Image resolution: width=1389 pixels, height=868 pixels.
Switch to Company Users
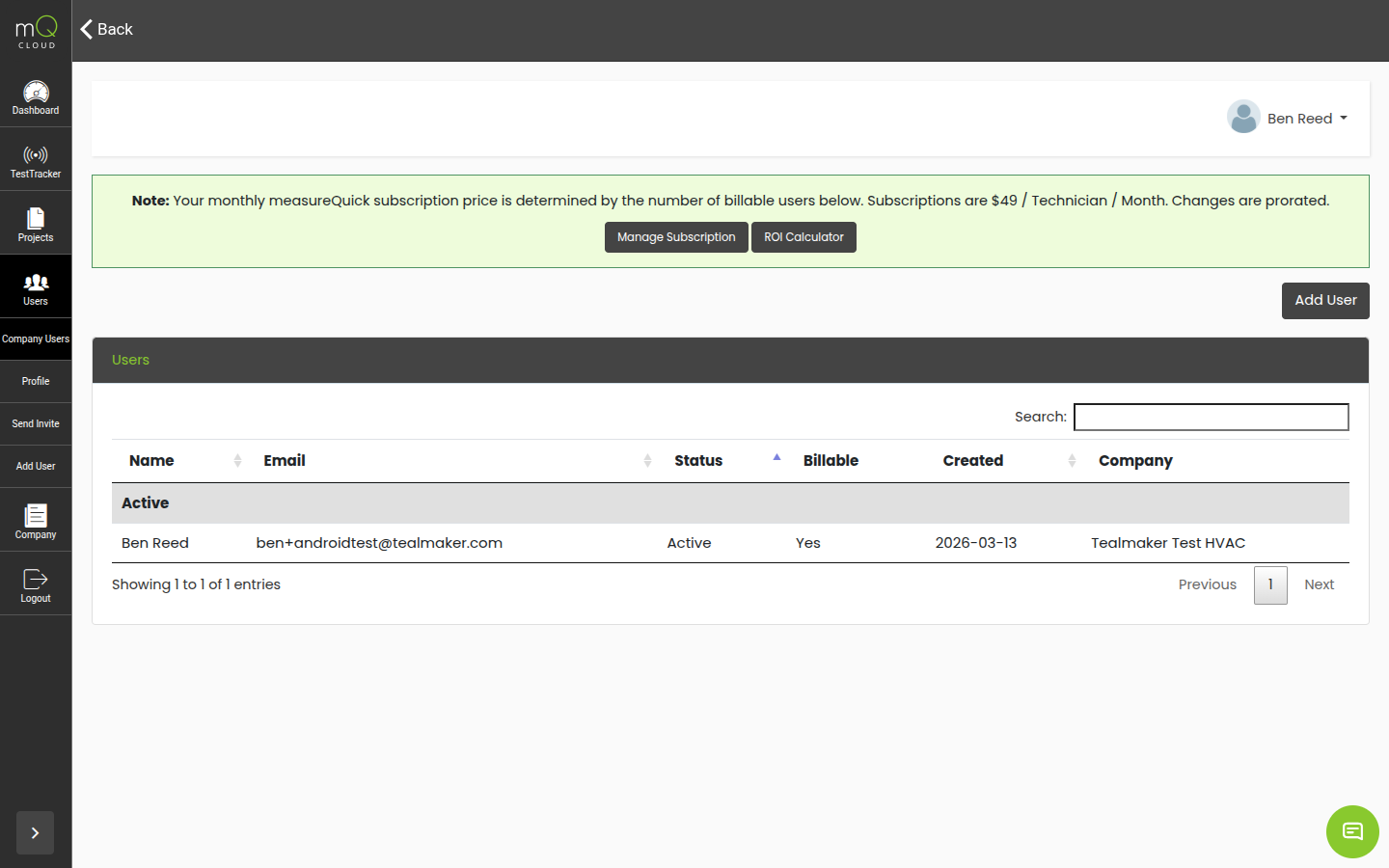coord(36,339)
